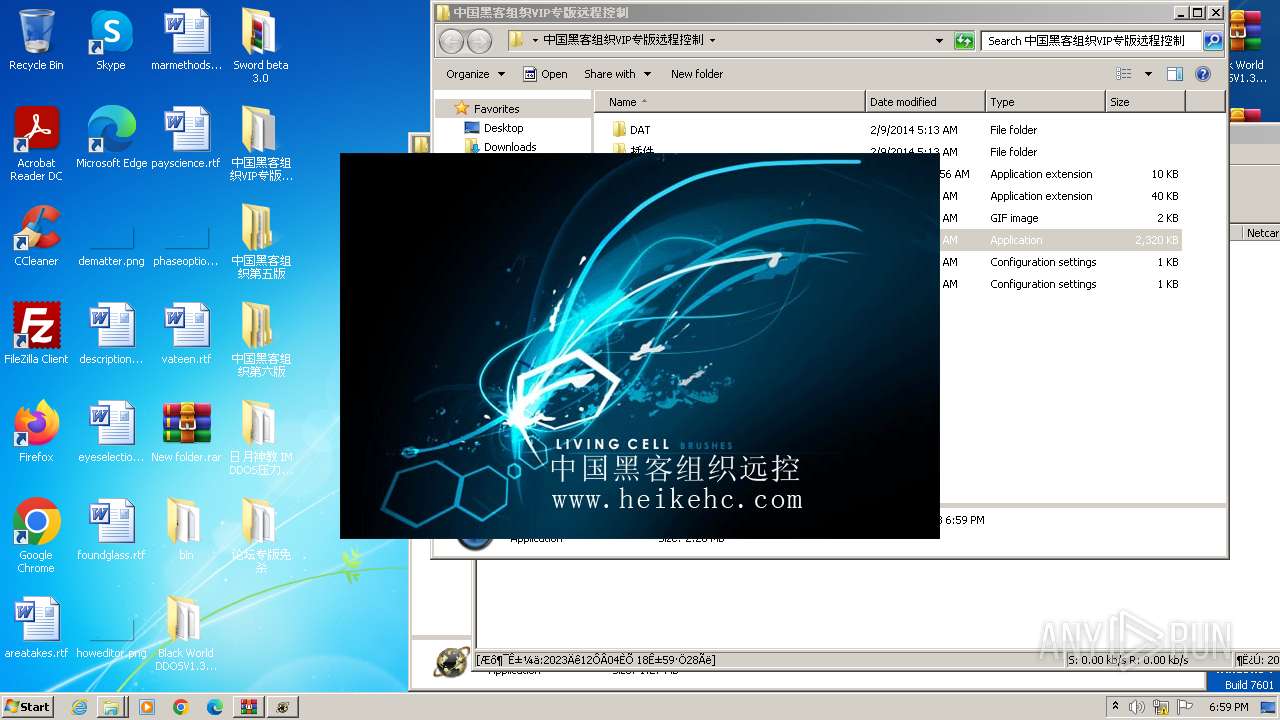The image size is (1280, 720).
Task: Select the 中国黑客组织第五版 folder
Action: click(260, 241)
